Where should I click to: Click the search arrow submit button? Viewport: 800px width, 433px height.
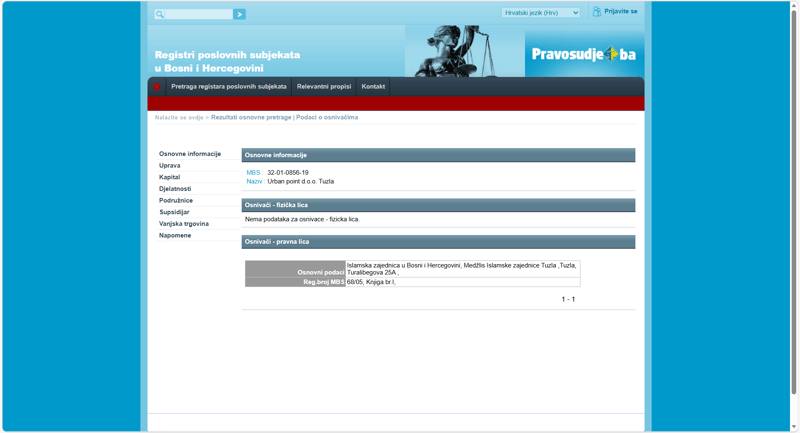coord(239,14)
